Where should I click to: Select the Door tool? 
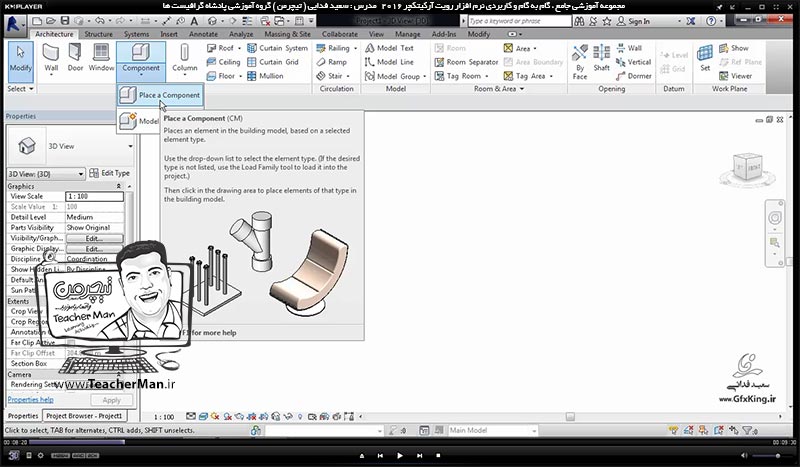75,58
